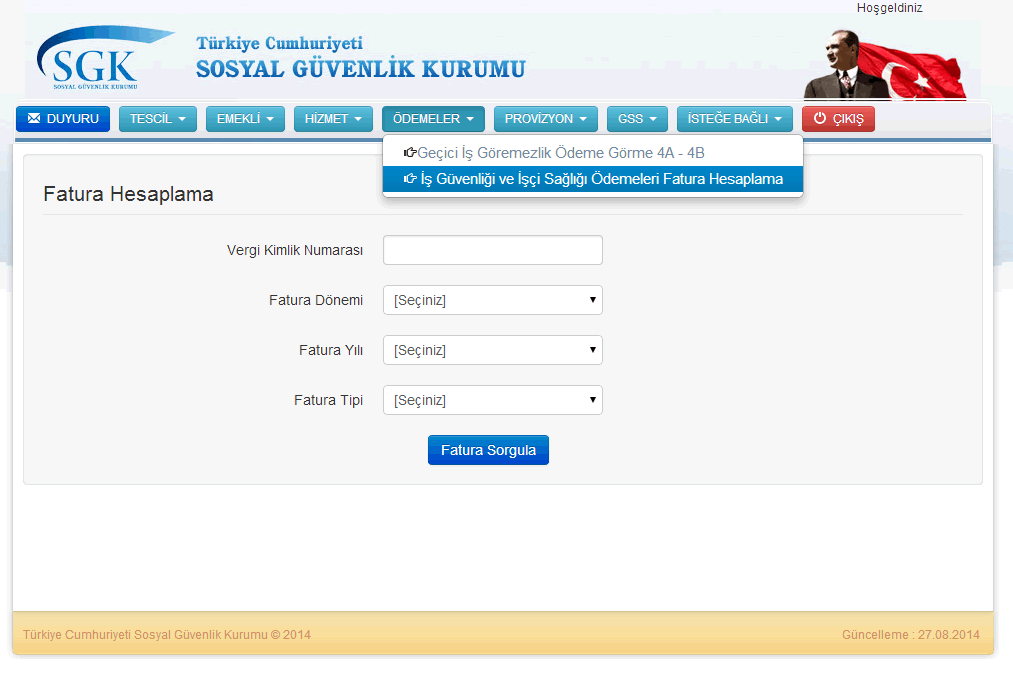This screenshot has width=1013, height=675.
Task: Focus the Vergi Kimlik Numarası field
Action: coord(492,250)
